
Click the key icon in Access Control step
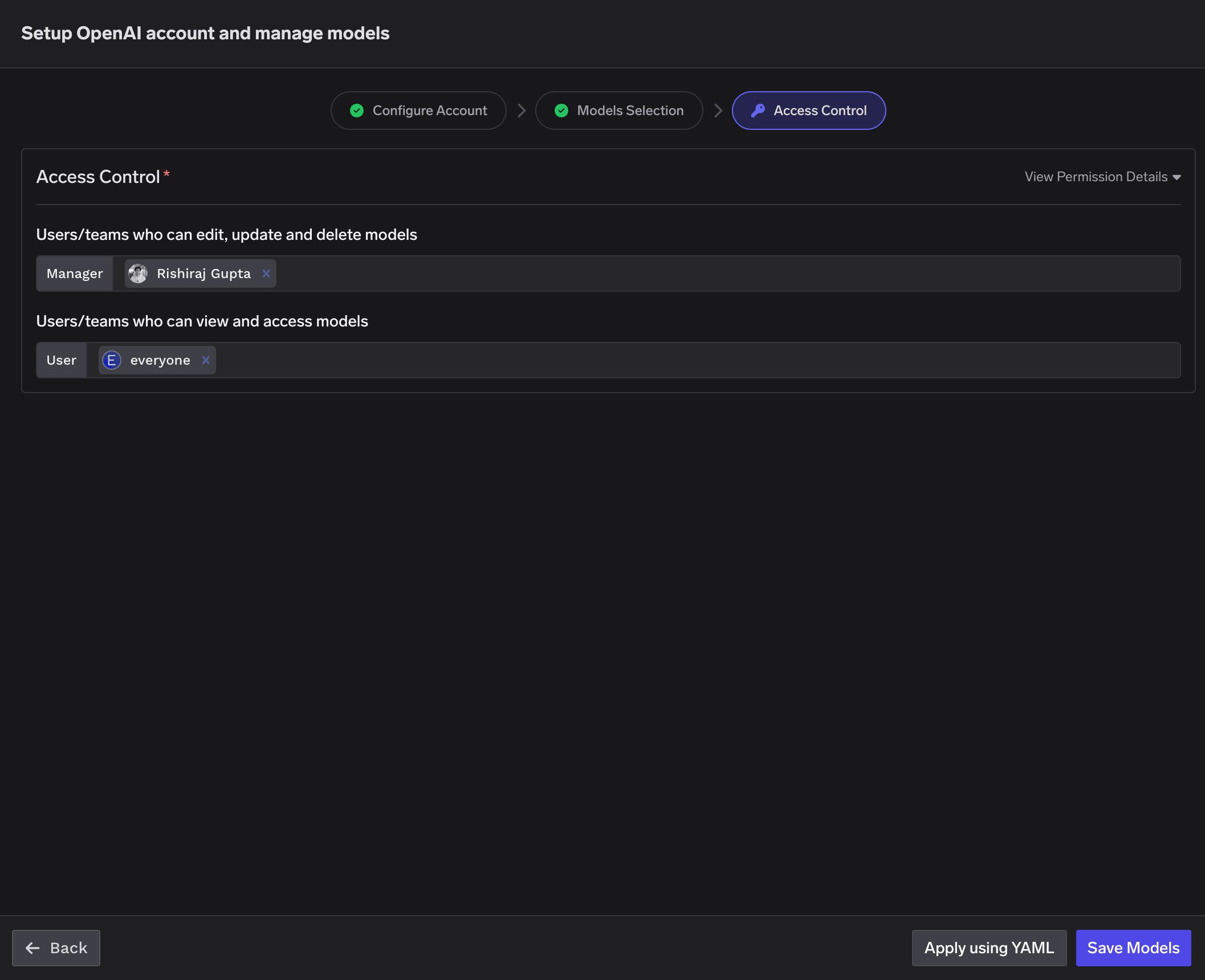pyautogui.click(x=758, y=111)
